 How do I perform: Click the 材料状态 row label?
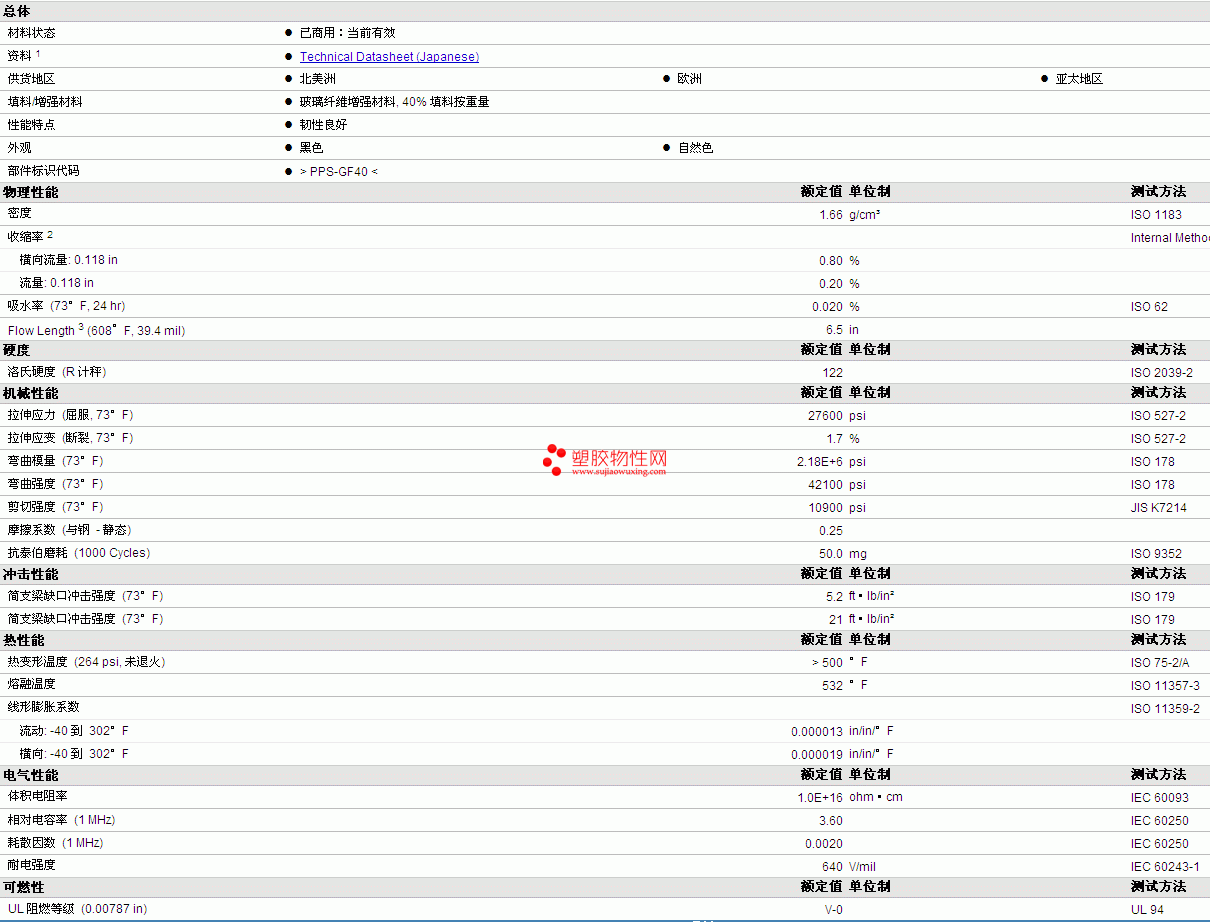coord(32,33)
